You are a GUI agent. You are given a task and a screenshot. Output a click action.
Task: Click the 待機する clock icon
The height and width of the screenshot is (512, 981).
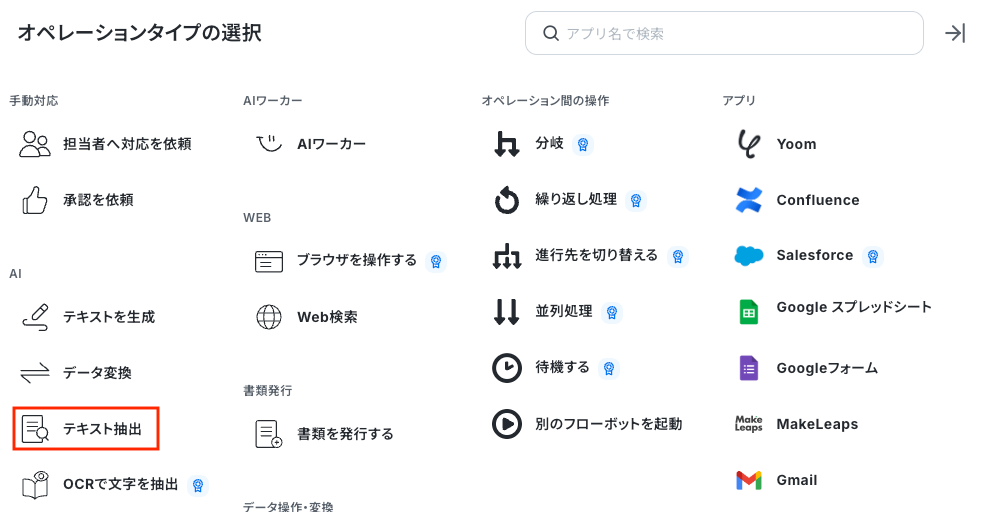(507, 368)
